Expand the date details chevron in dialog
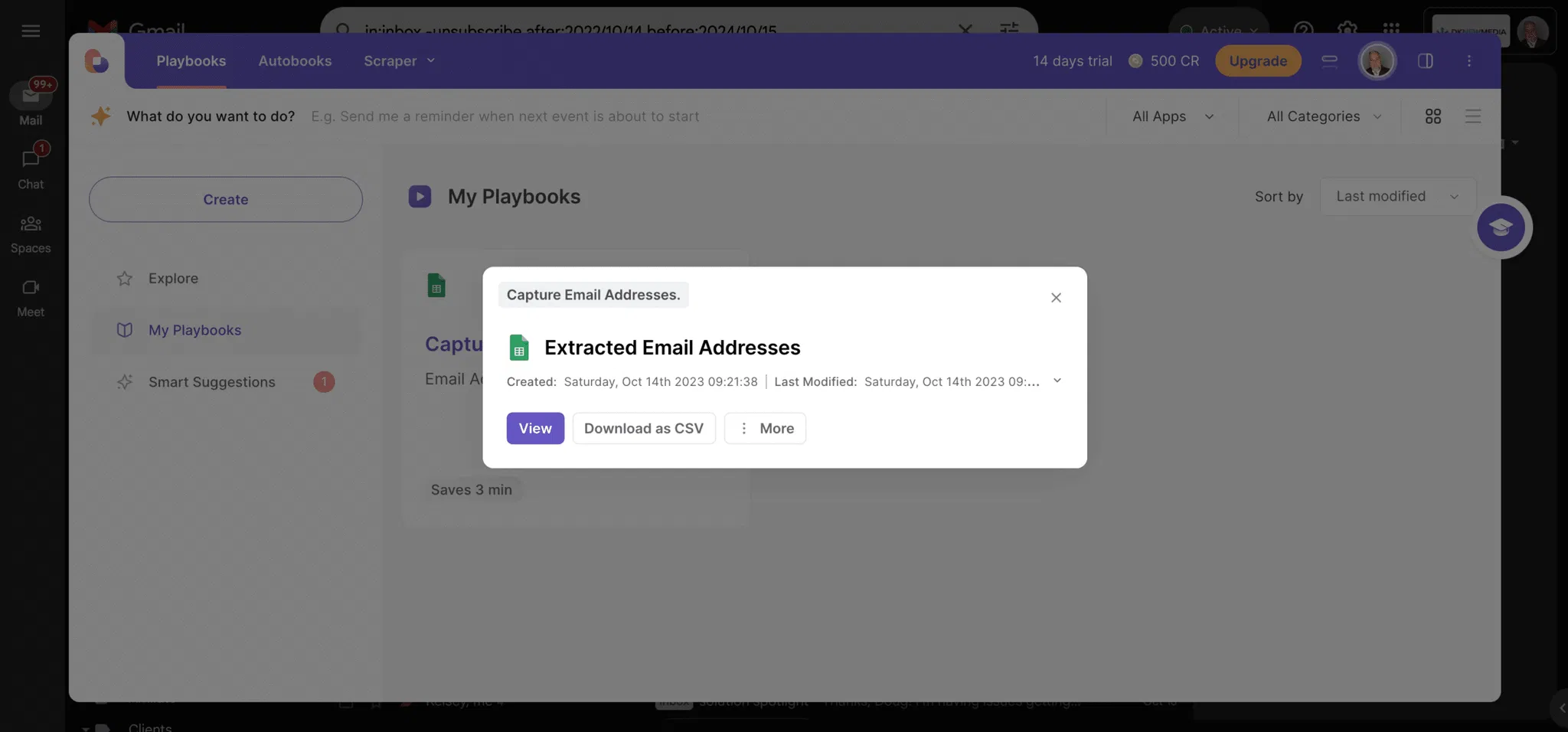The image size is (1568, 732). point(1057,381)
